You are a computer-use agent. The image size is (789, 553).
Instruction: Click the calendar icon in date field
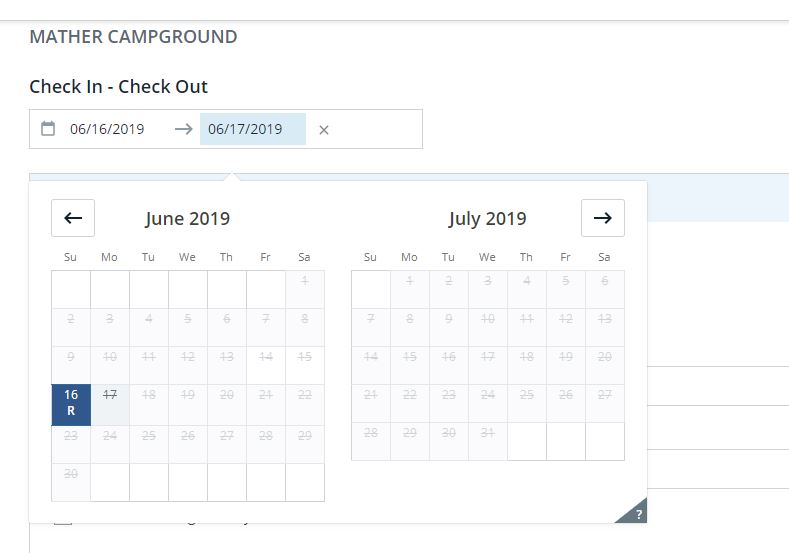[x=48, y=129]
